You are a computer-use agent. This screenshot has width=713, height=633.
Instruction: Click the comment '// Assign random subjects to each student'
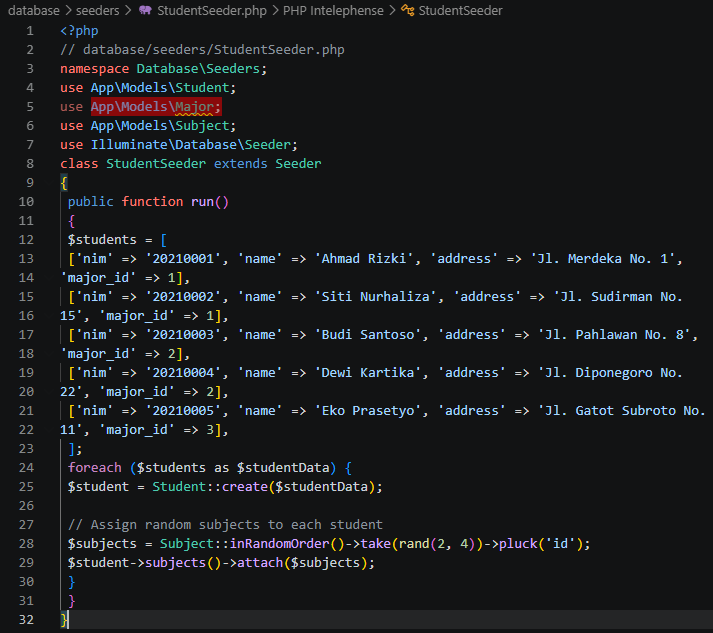coord(225,525)
